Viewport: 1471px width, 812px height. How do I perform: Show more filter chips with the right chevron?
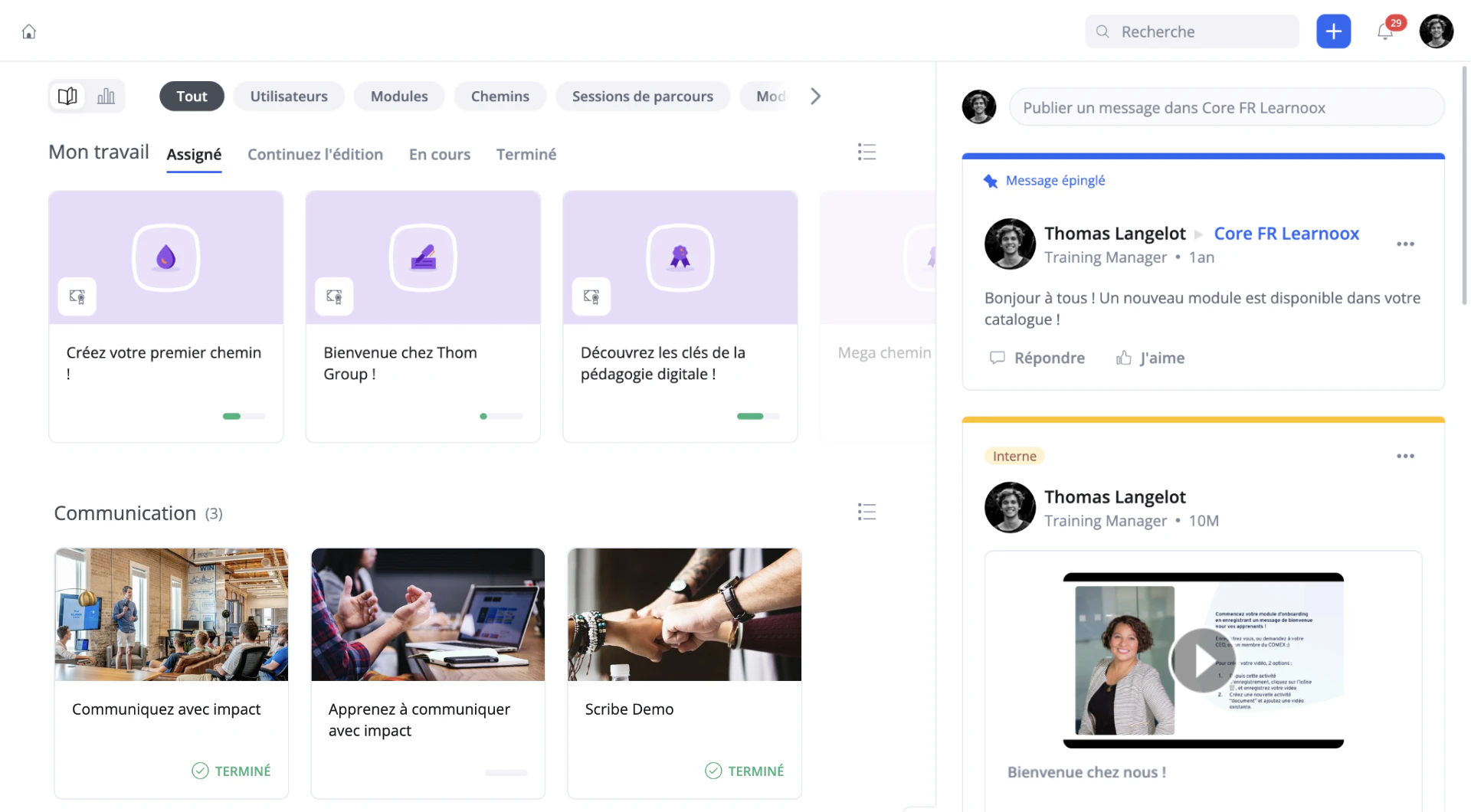[x=815, y=96]
